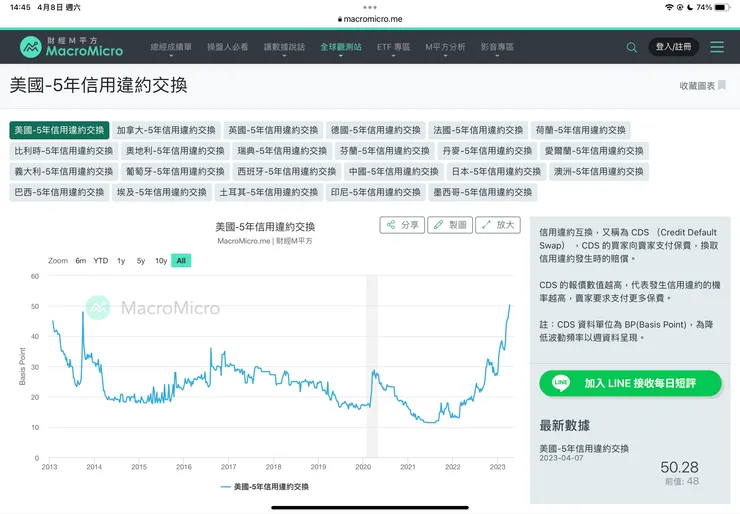This screenshot has height=514, width=740.
Task: Select 美國-5年信用違約交換 tab
Action: [x=59, y=130]
